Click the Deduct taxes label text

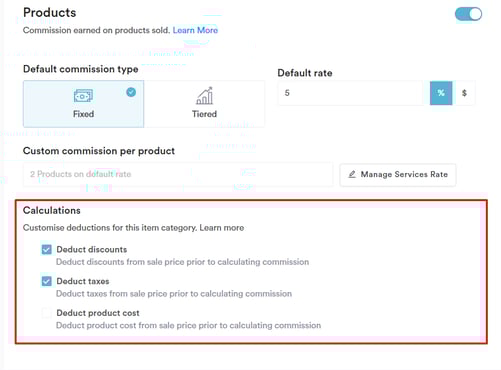tap(83, 281)
